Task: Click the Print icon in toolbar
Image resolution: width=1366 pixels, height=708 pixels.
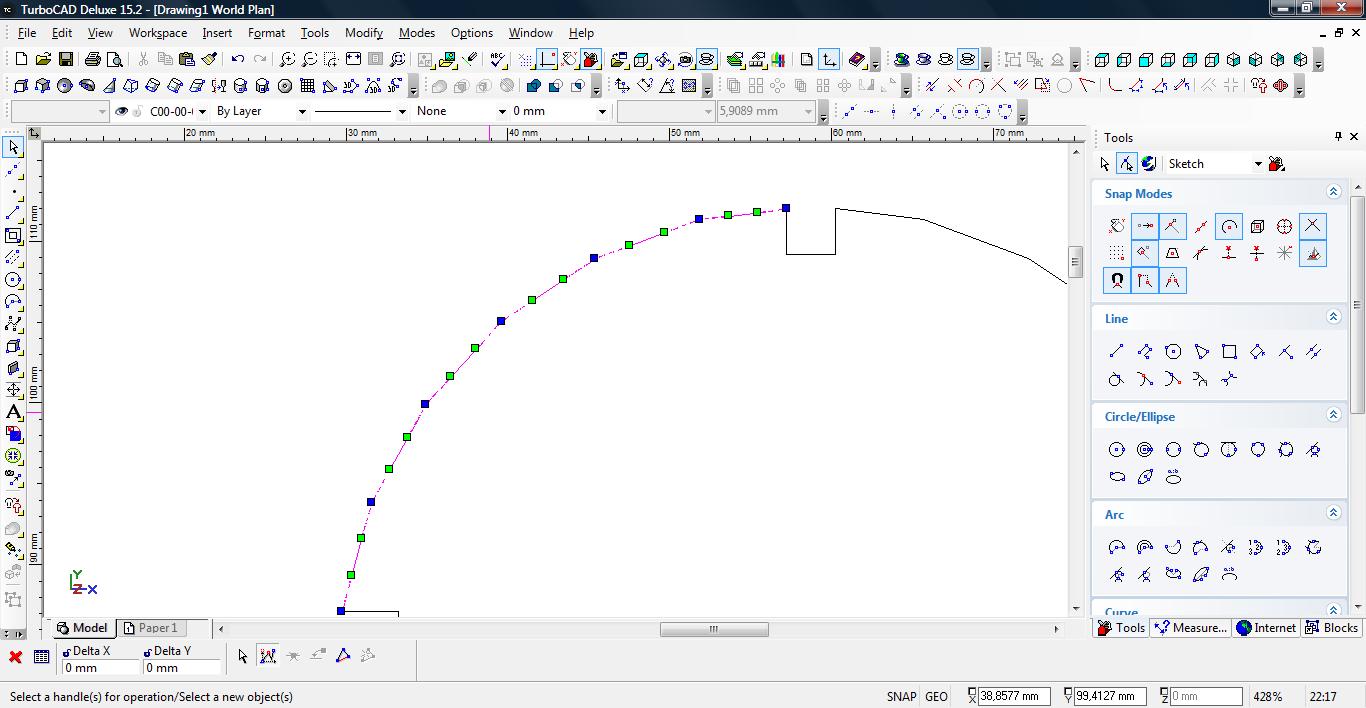Action: 93,60
